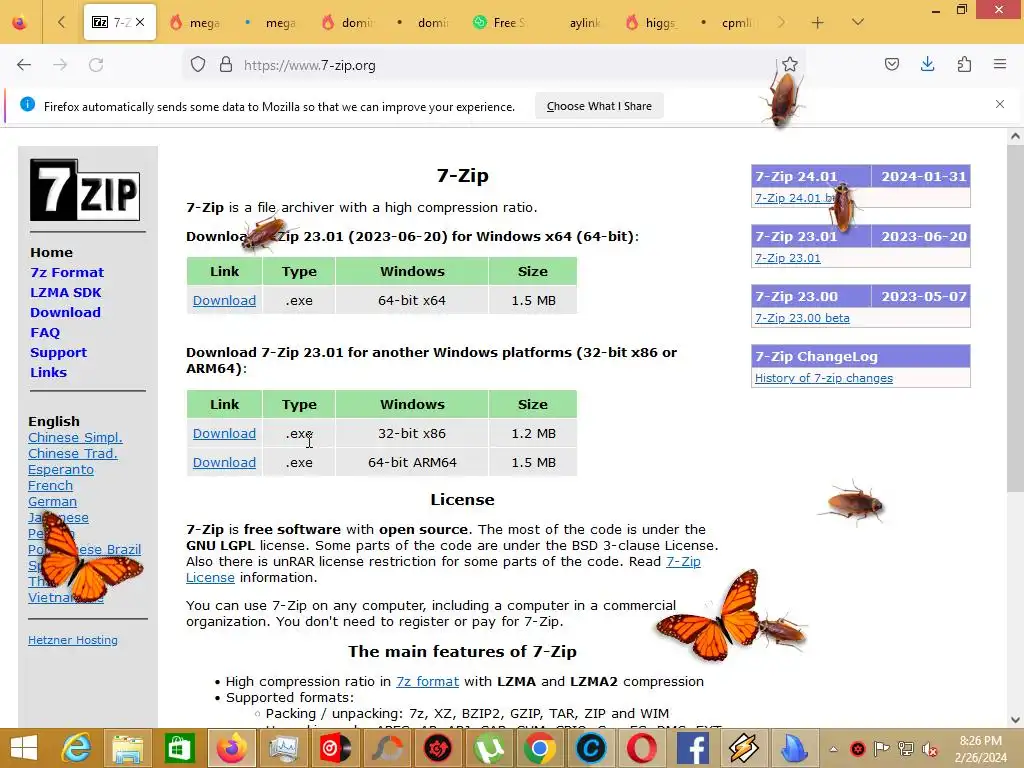Open File Explorer from taskbar
1024x768 pixels.
[x=128, y=748]
